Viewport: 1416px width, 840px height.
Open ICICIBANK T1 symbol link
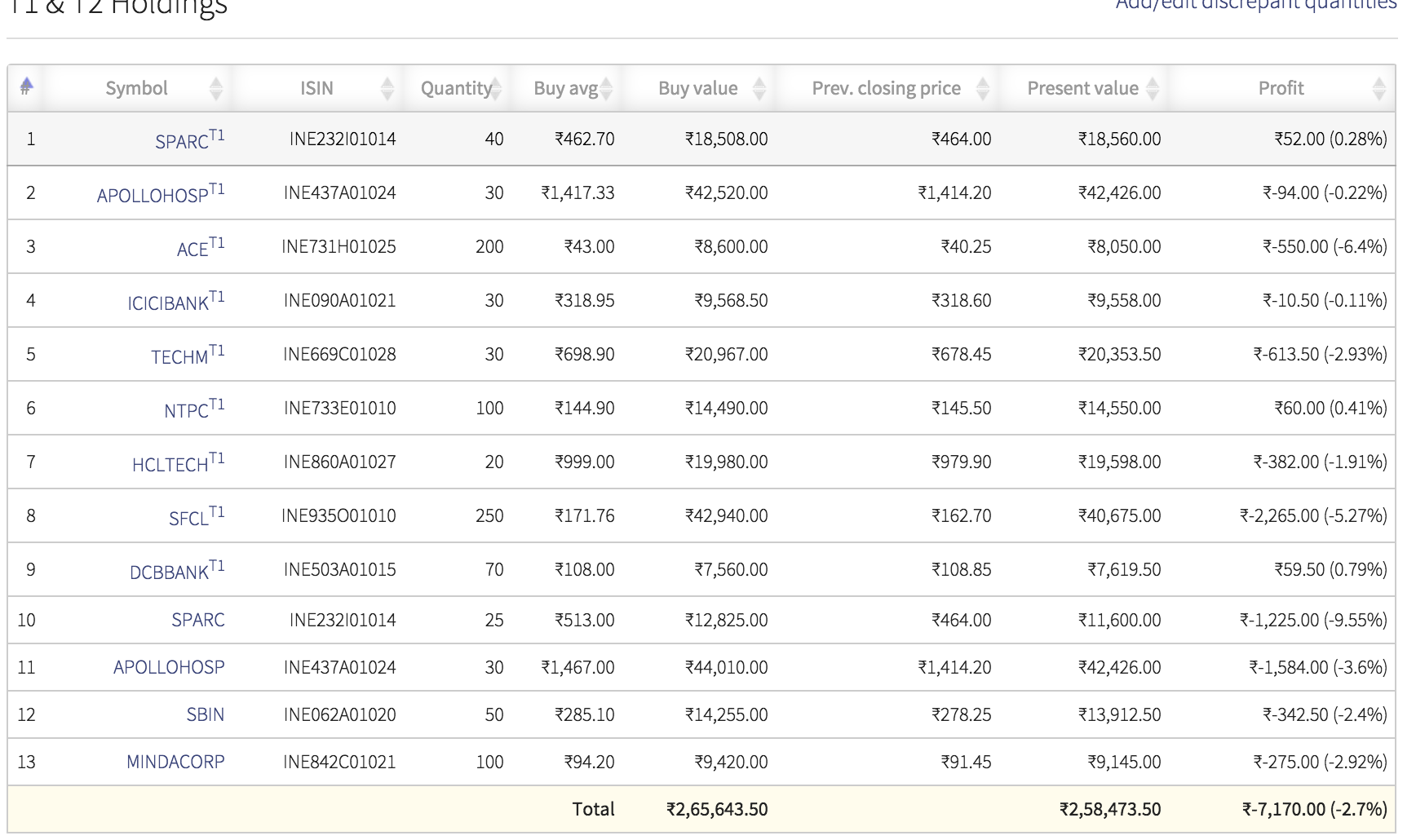tap(175, 301)
